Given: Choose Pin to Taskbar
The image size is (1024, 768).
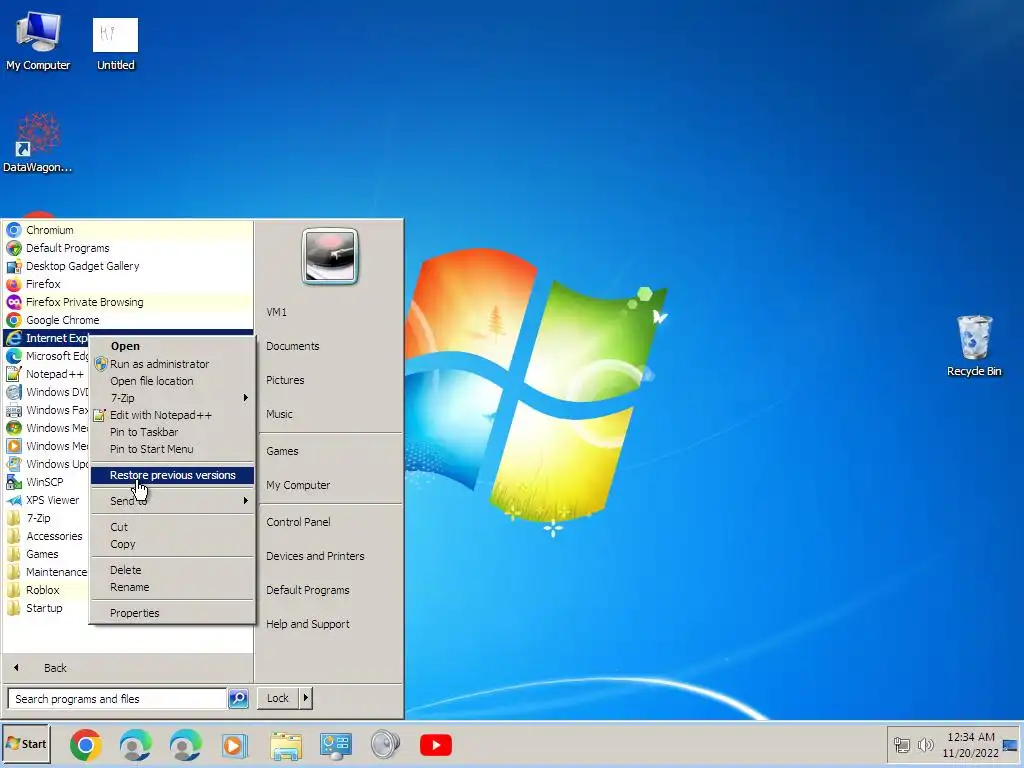Looking at the screenshot, I should pos(172,432).
